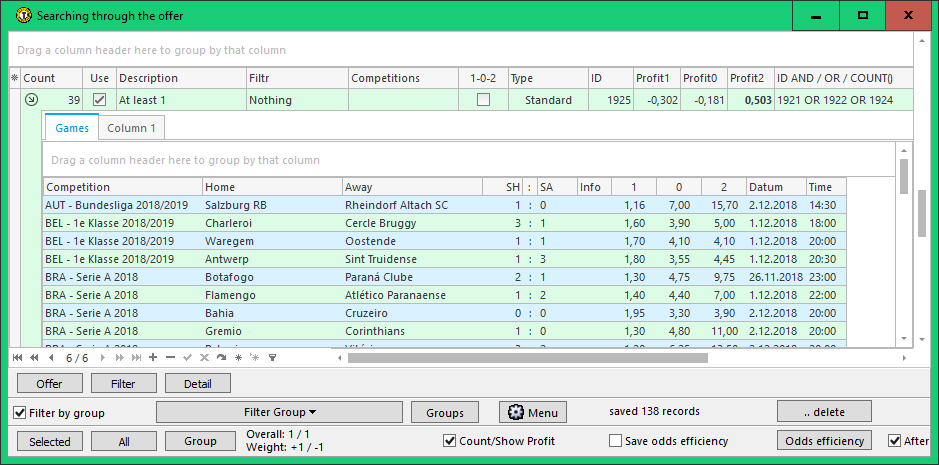The height and width of the screenshot is (465, 939).
Task: Click the add record plus icon
Action: 153,357
